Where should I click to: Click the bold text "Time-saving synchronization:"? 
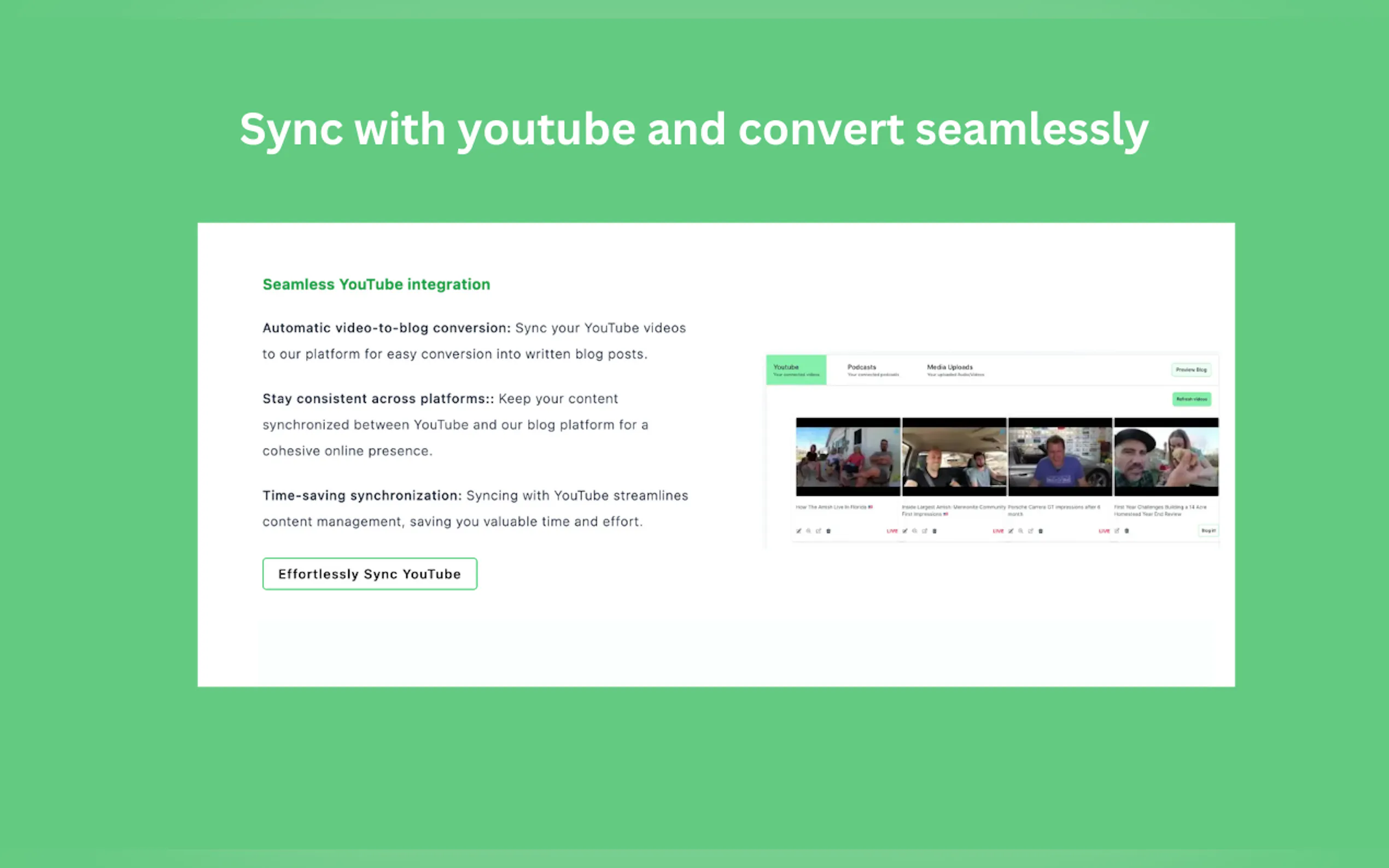click(363, 495)
